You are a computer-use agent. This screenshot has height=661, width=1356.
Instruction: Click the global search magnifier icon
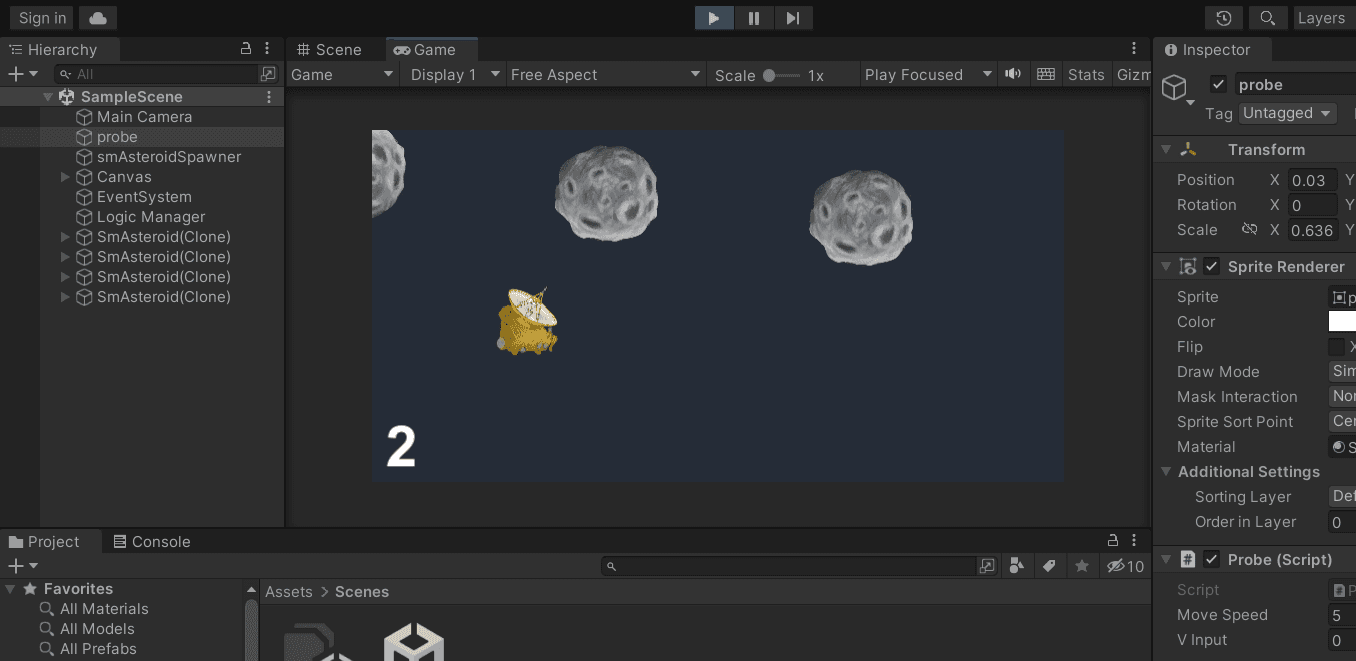pos(1267,18)
